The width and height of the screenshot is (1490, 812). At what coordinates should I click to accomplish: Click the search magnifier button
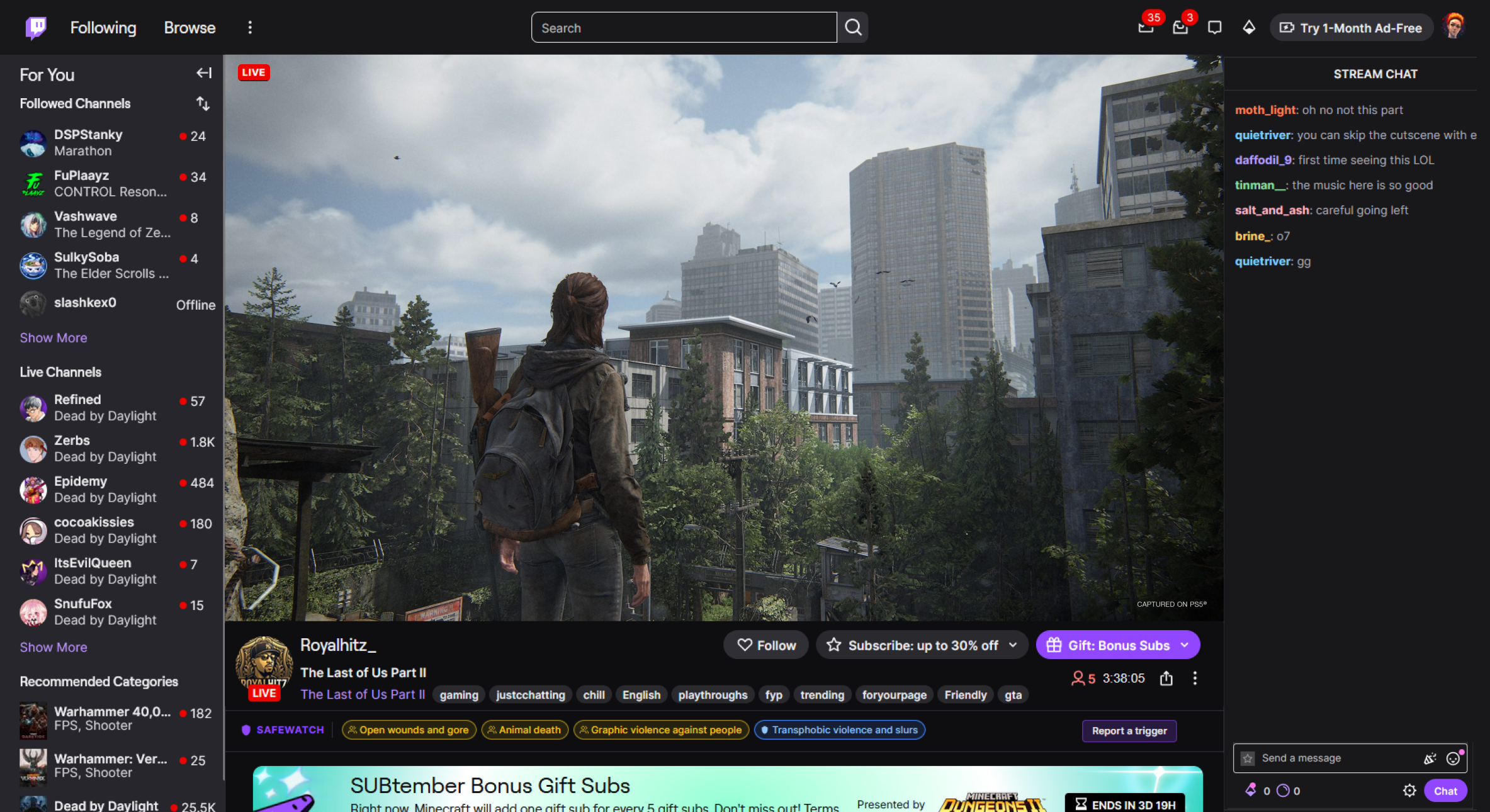[853, 28]
